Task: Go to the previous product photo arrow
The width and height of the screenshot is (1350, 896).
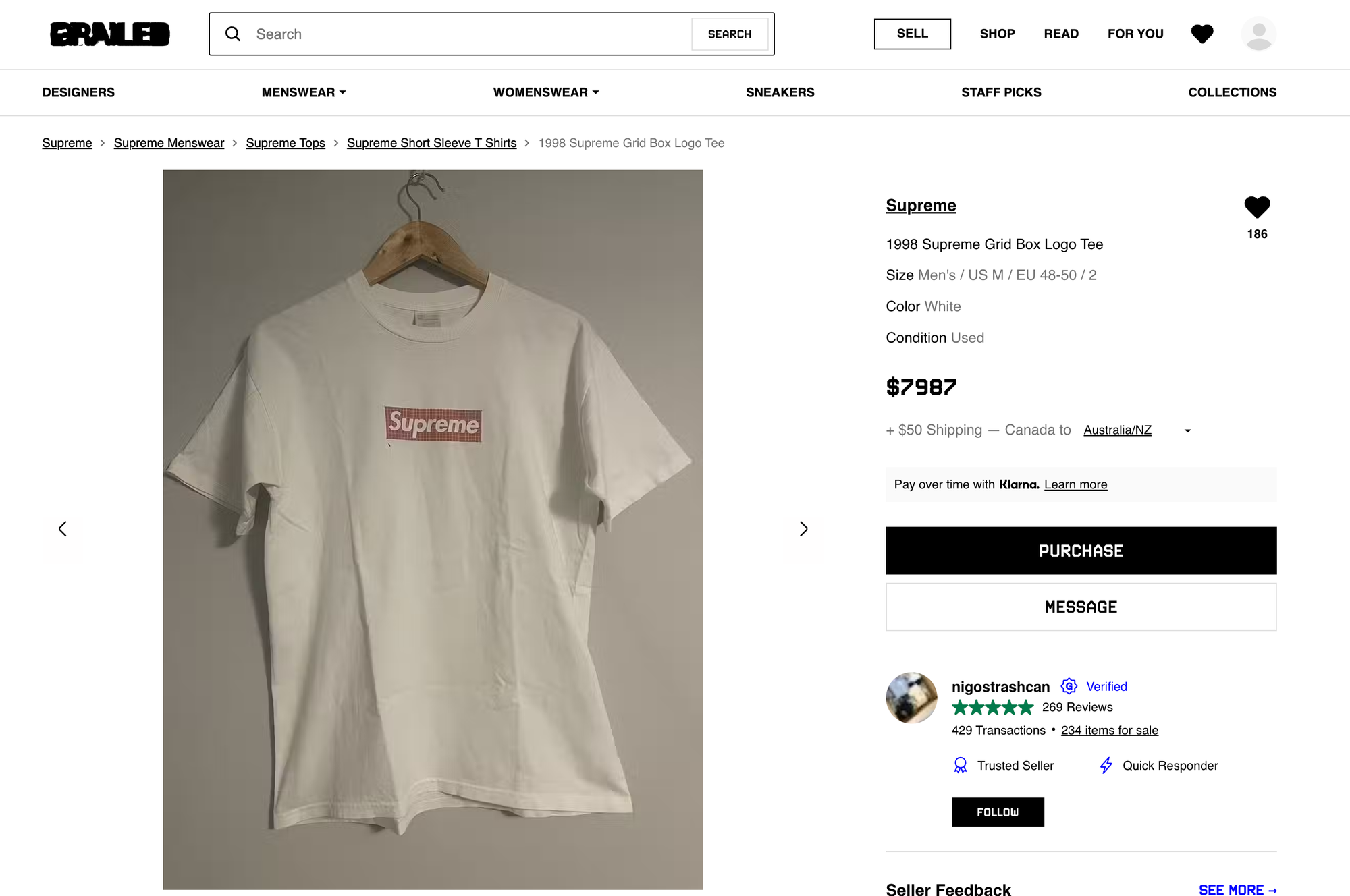Action: [x=63, y=529]
